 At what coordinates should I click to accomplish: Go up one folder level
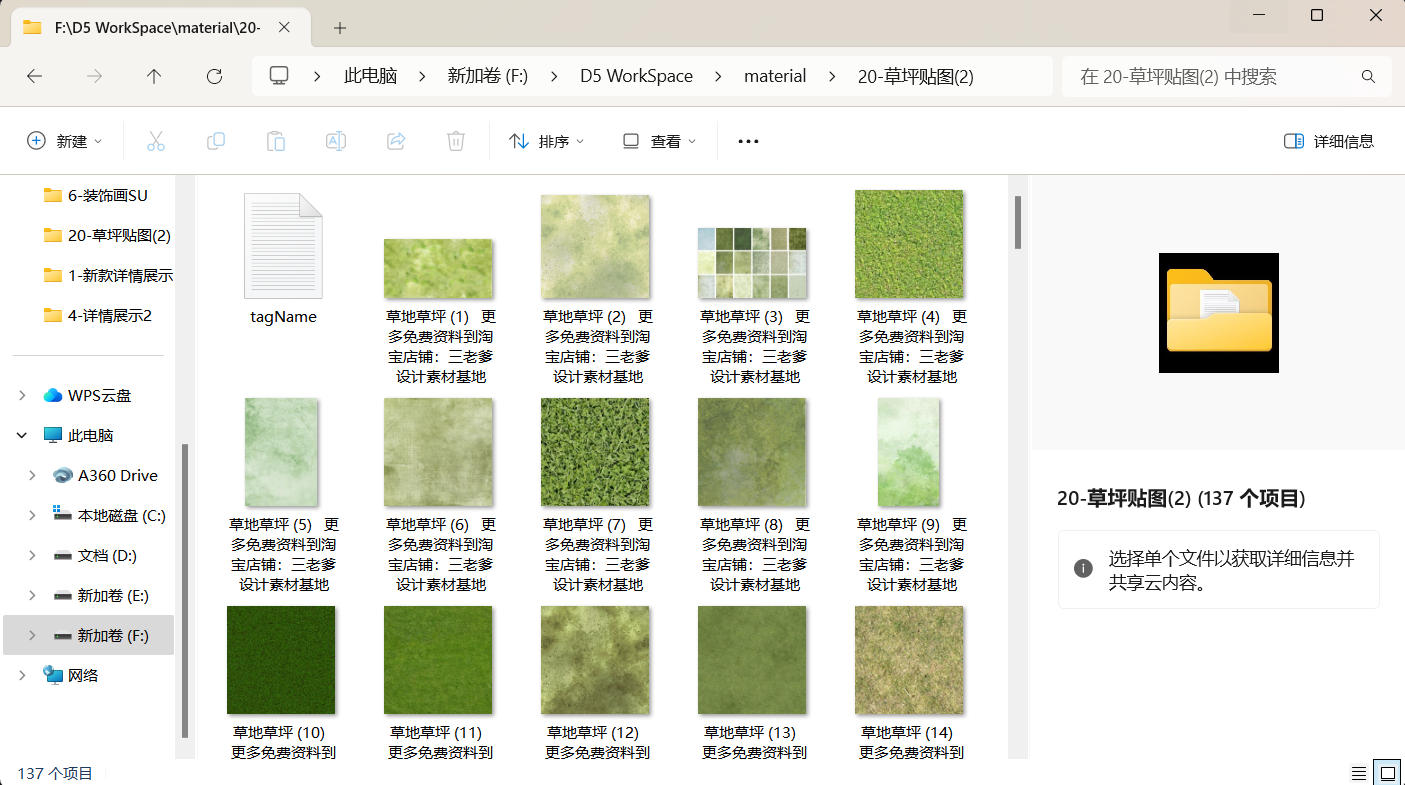coord(154,76)
